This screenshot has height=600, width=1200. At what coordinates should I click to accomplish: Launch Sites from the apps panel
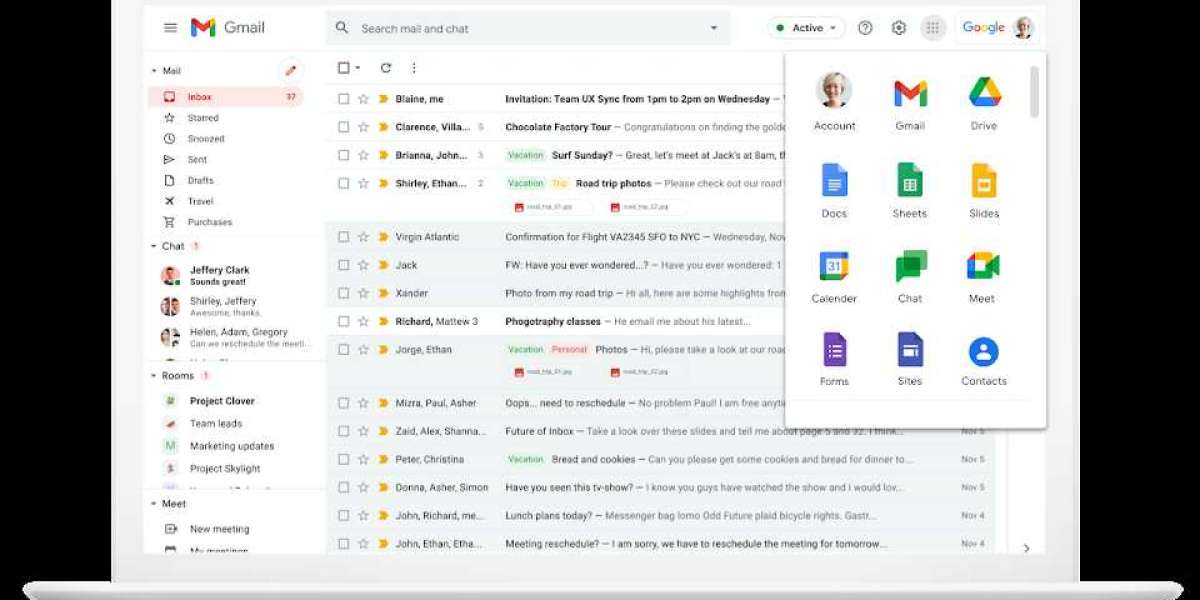click(x=910, y=360)
